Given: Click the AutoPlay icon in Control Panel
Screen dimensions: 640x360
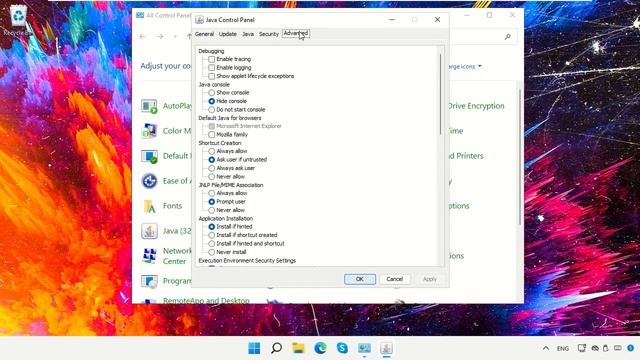Looking at the screenshot, I should (149, 106).
